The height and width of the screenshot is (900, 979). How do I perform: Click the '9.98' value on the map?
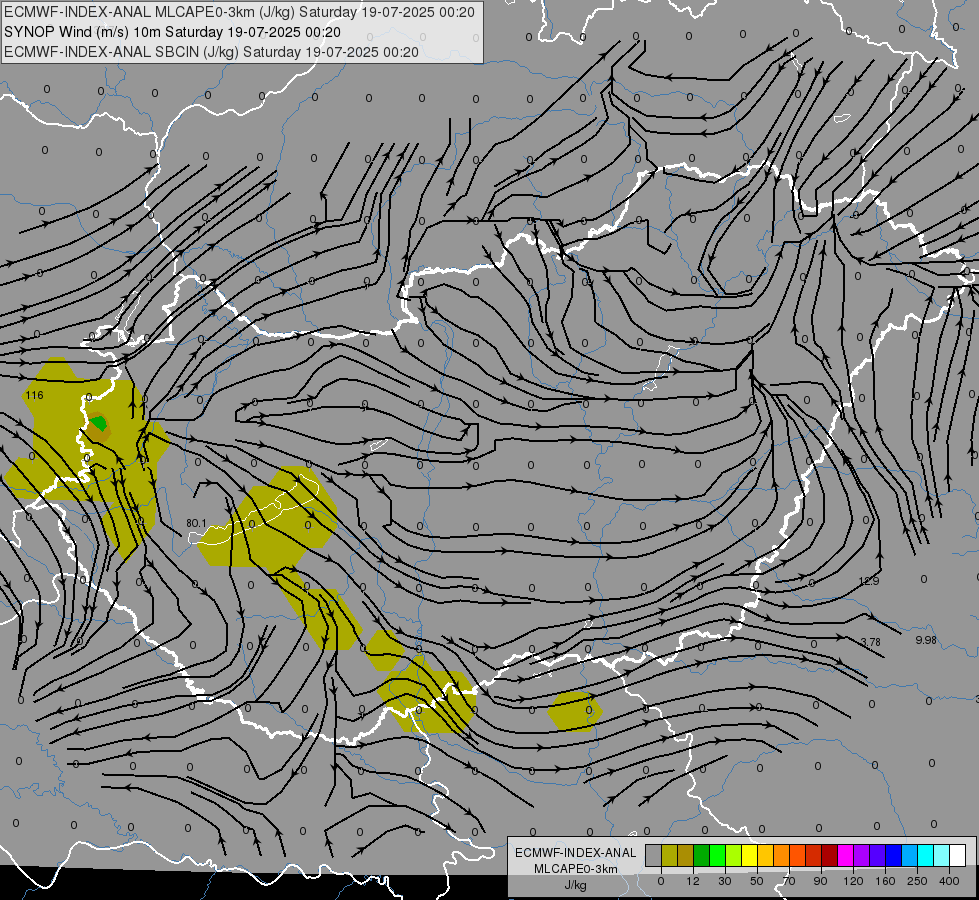coord(926,640)
